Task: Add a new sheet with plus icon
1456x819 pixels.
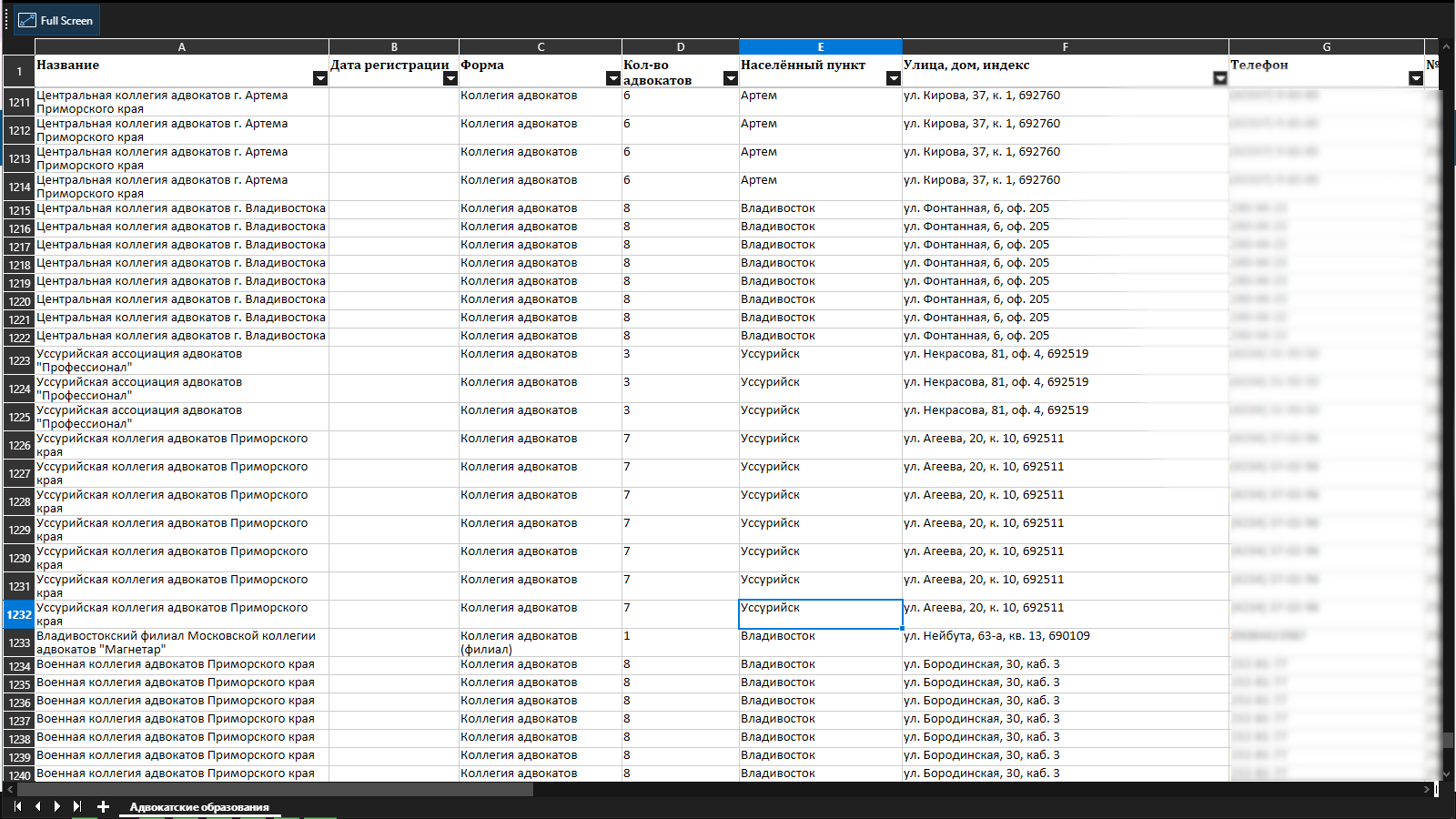Action: [x=103, y=806]
